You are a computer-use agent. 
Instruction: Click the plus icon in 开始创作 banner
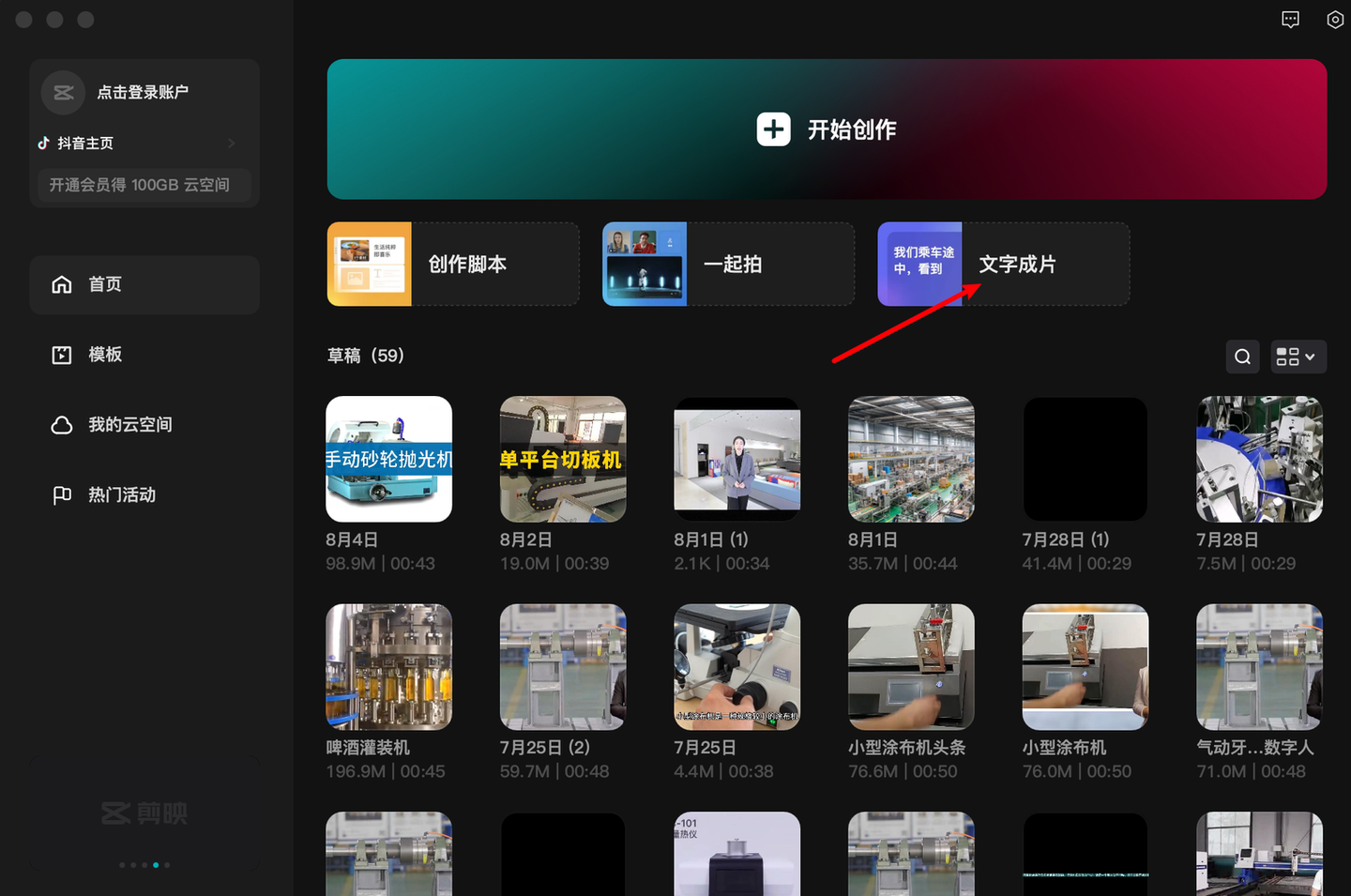tap(773, 129)
